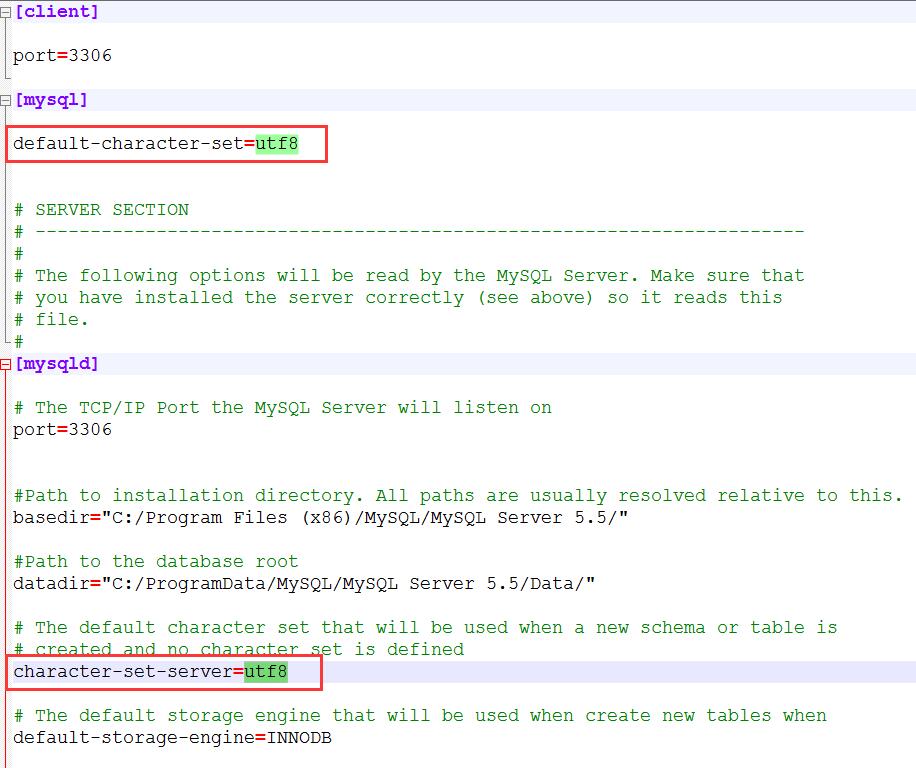Click the dashed separator comment line
This screenshot has height=768, width=916.
409,232
